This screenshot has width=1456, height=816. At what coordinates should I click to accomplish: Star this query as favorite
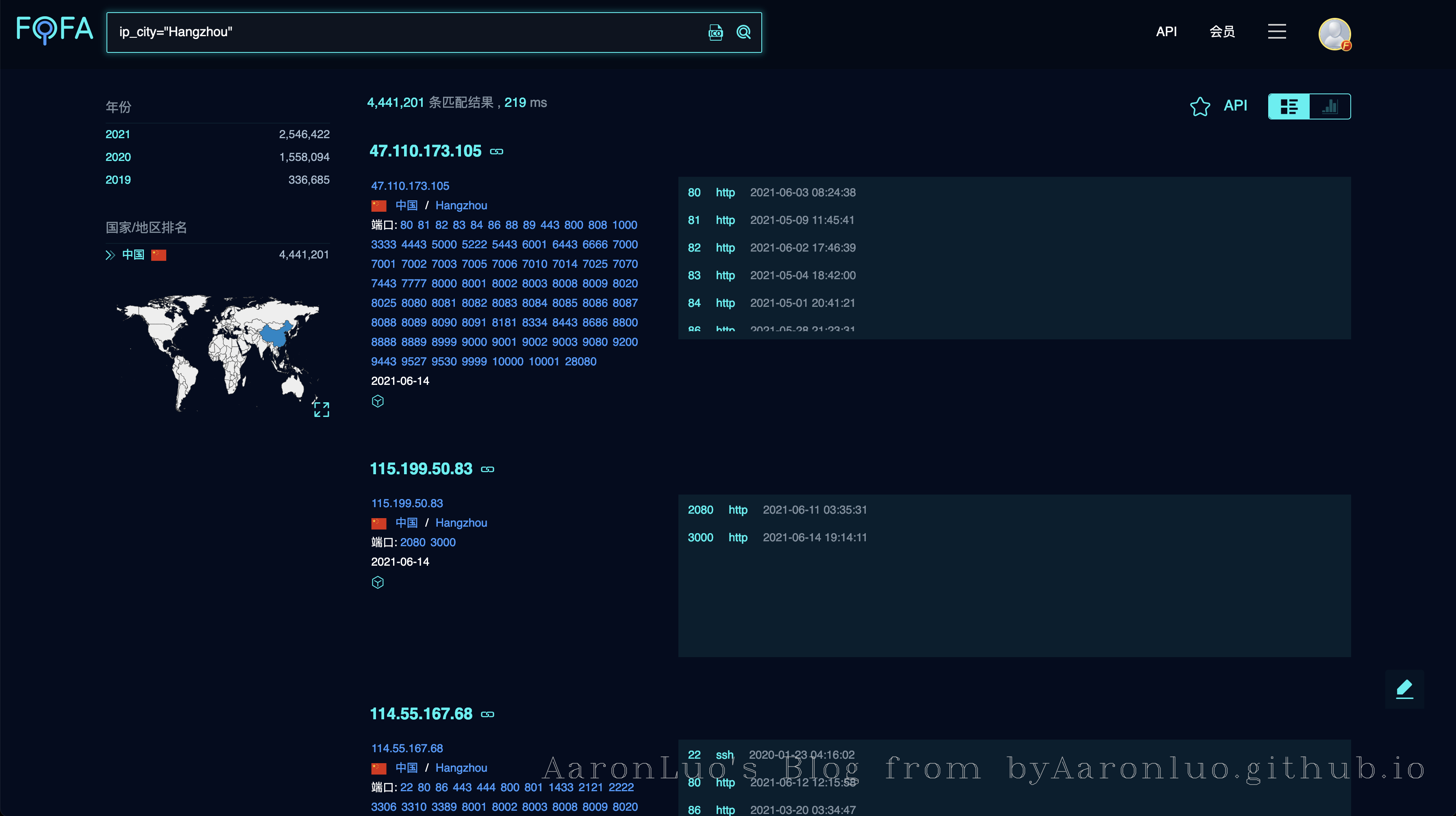pos(1200,106)
